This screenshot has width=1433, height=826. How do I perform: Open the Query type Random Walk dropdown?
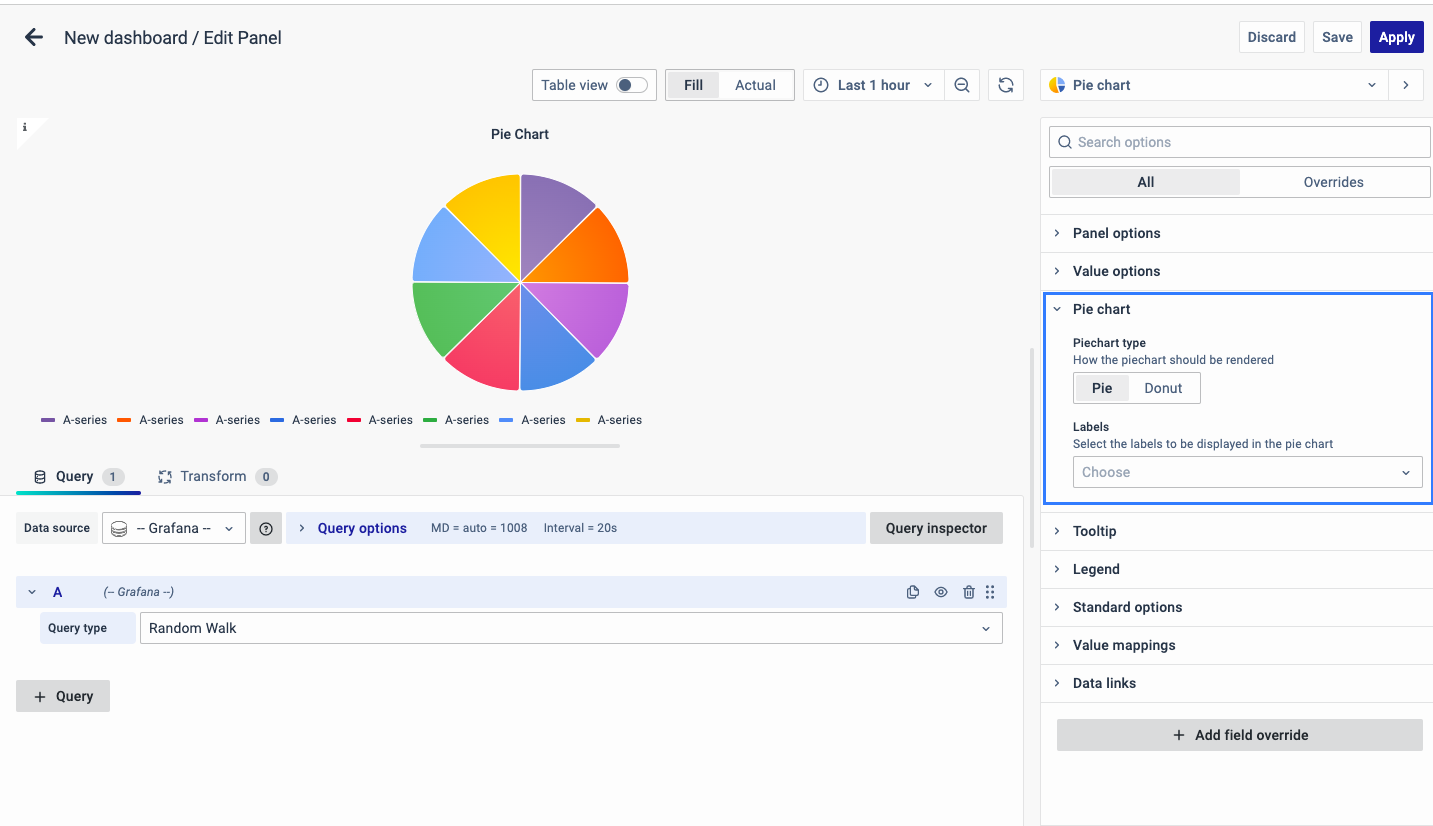point(570,628)
